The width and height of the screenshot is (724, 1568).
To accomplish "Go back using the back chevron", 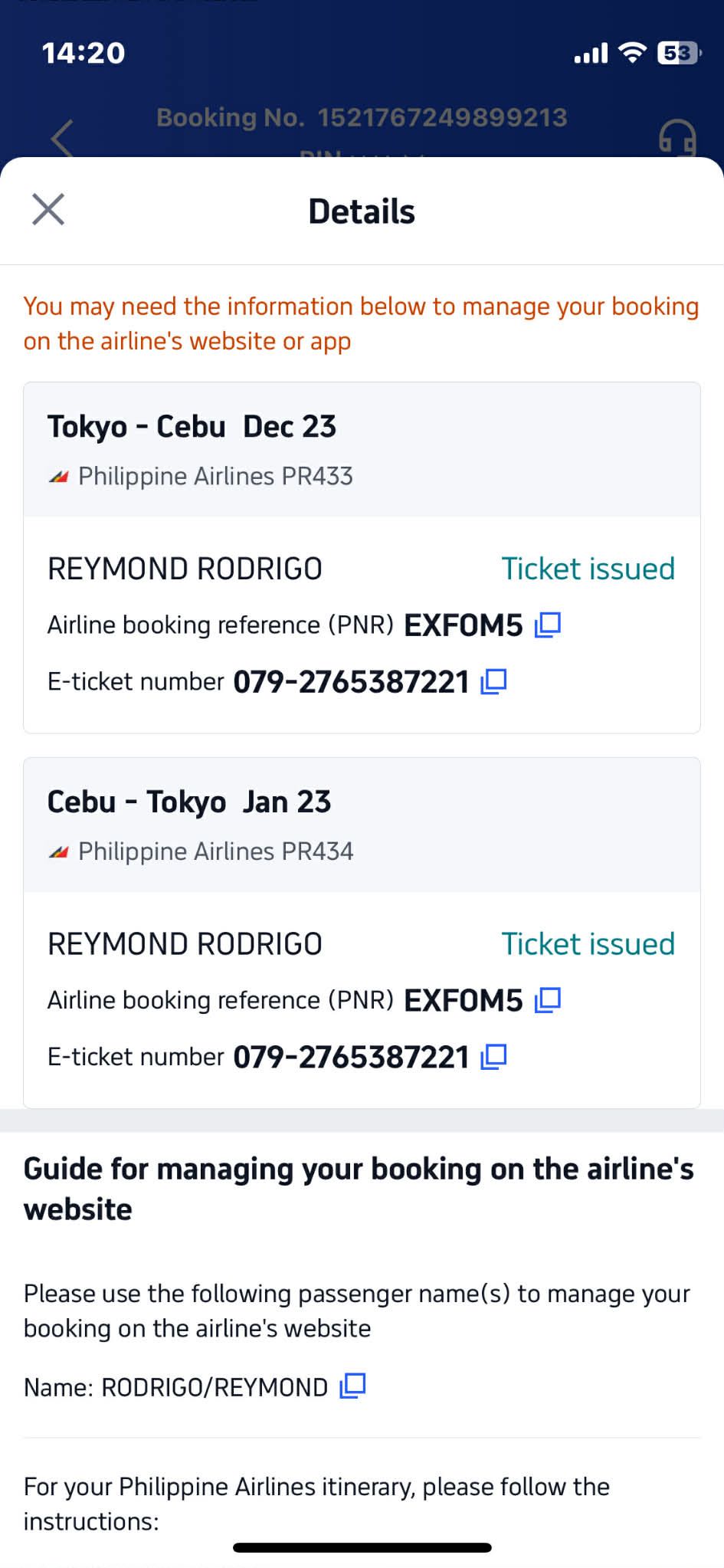I will (x=61, y=139).
